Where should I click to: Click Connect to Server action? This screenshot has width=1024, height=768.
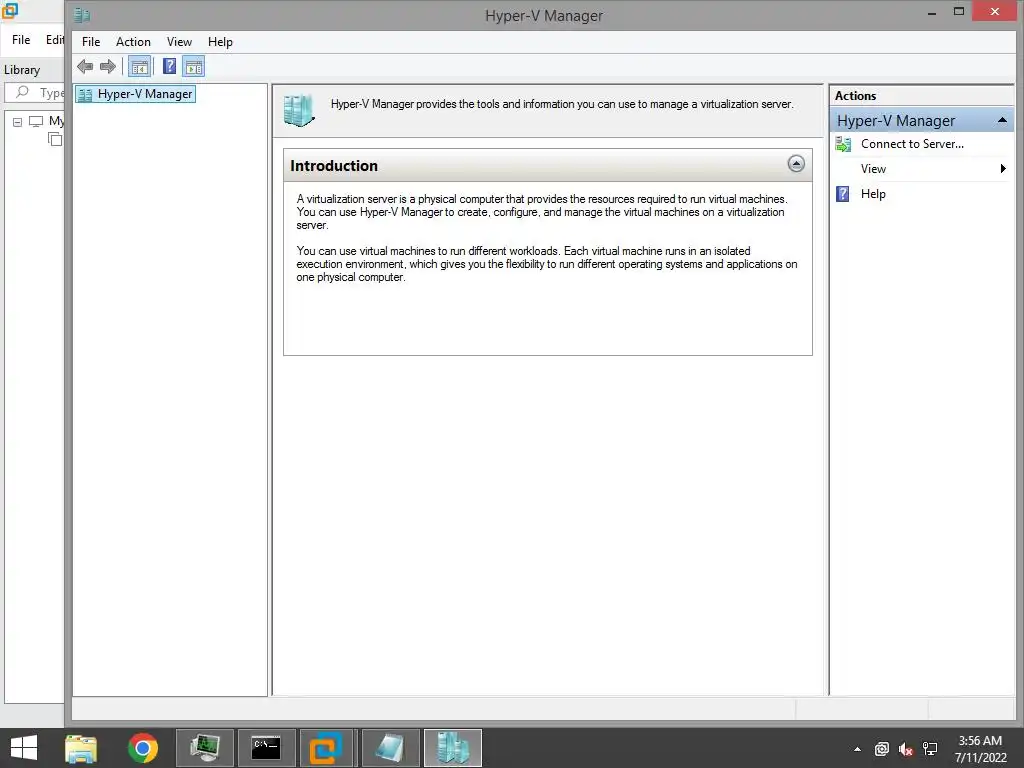(x=912, y=144)
